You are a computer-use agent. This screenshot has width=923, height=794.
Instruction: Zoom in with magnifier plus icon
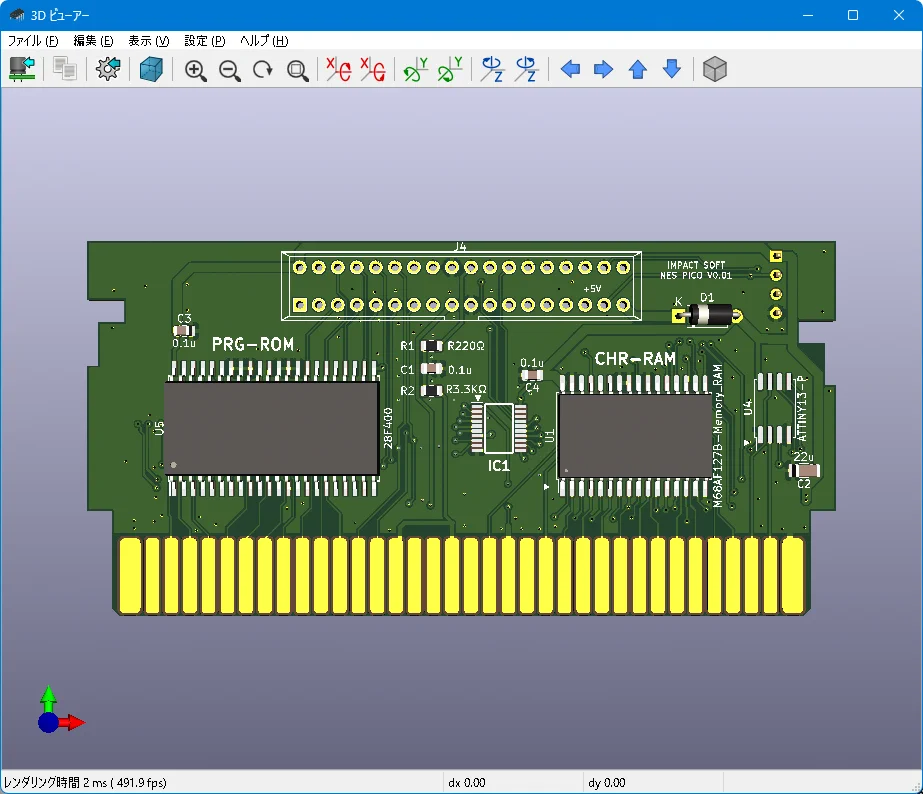click(195, 70)
